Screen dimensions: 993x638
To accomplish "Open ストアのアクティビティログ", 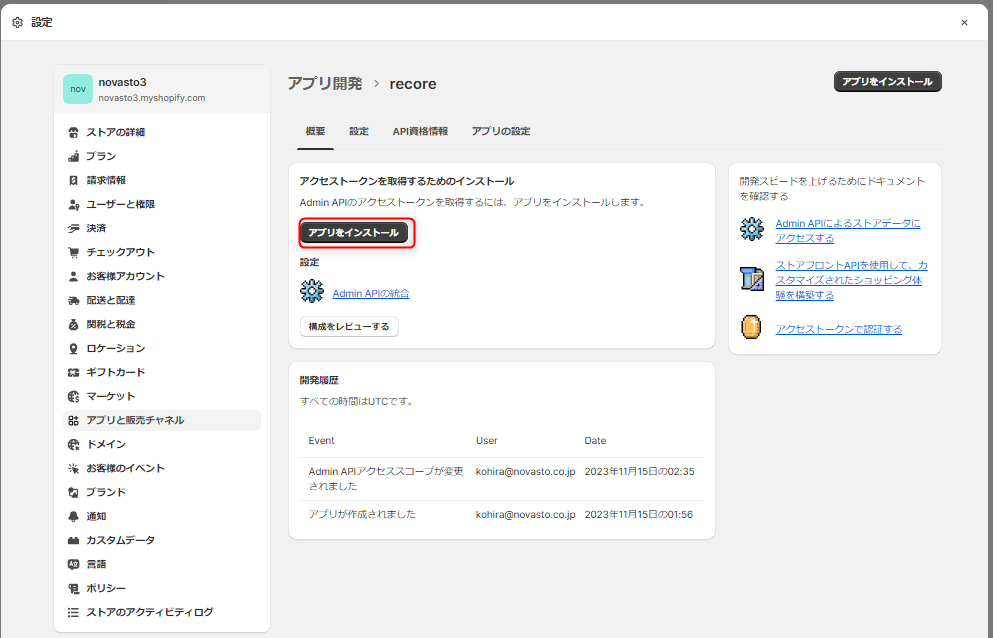I will click(x=162, y=613).
